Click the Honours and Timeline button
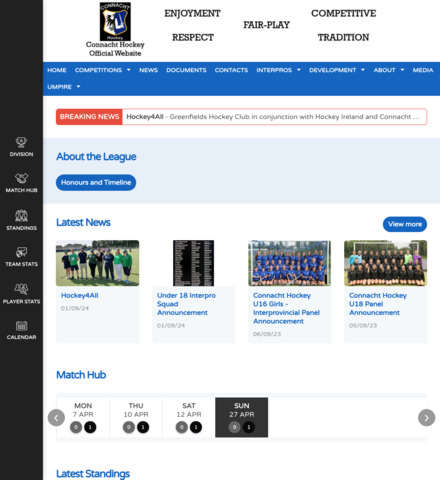This screenshot has height=480, width=440. (x=96, y=182)
